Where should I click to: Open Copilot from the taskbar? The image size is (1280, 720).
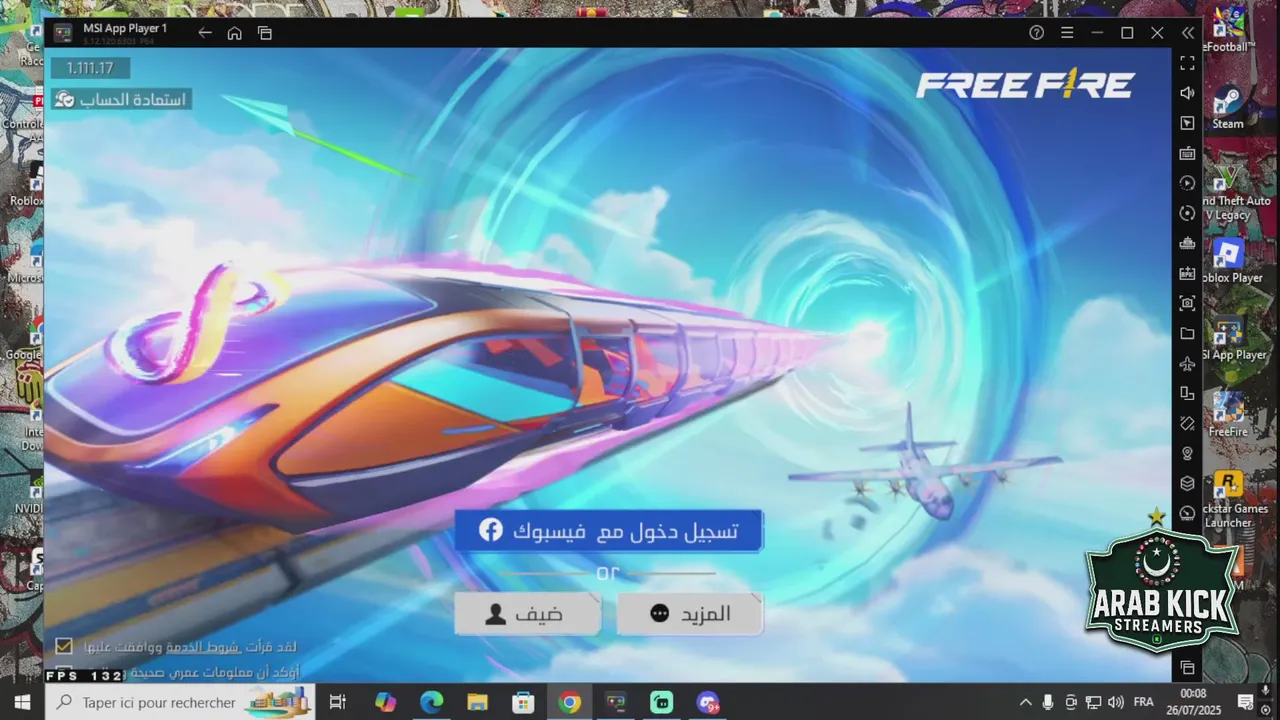click(x=385, y=702)
